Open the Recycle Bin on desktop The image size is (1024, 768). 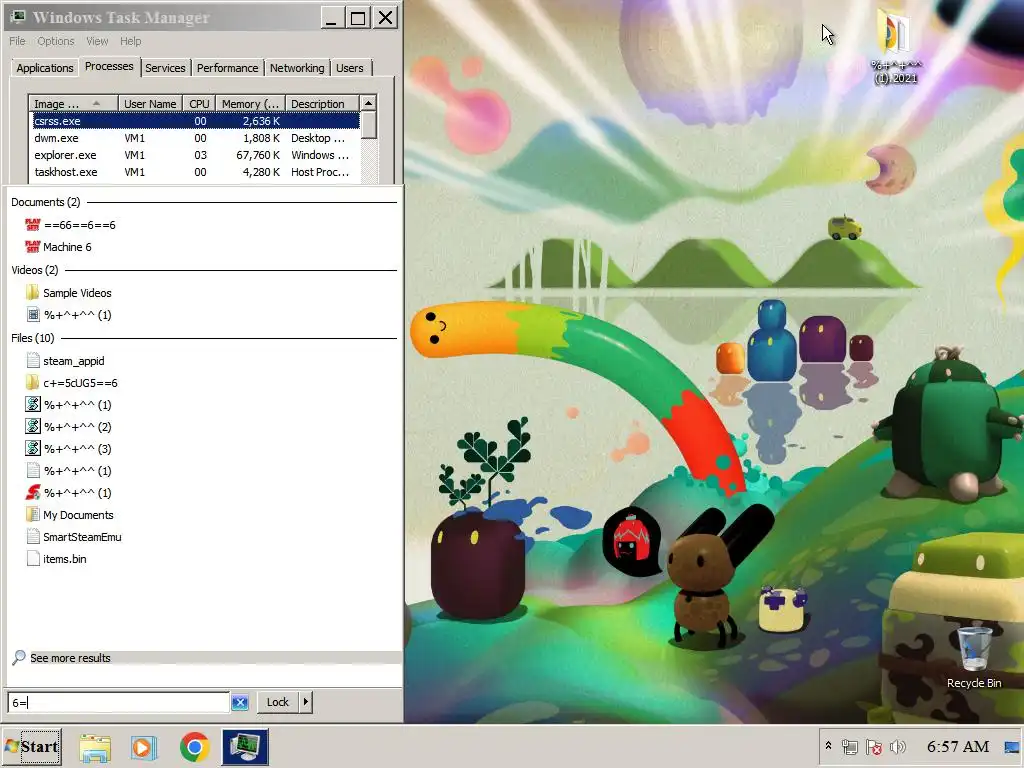974,657
